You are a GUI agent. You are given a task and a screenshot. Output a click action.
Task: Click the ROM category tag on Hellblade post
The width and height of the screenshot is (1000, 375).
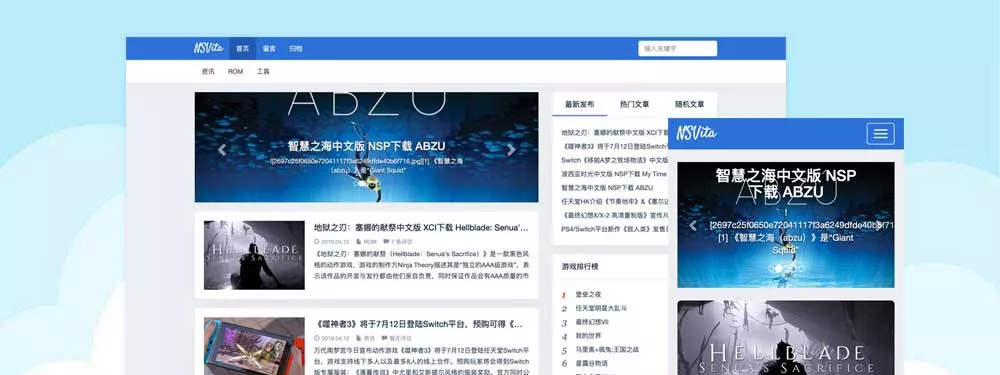366,242
